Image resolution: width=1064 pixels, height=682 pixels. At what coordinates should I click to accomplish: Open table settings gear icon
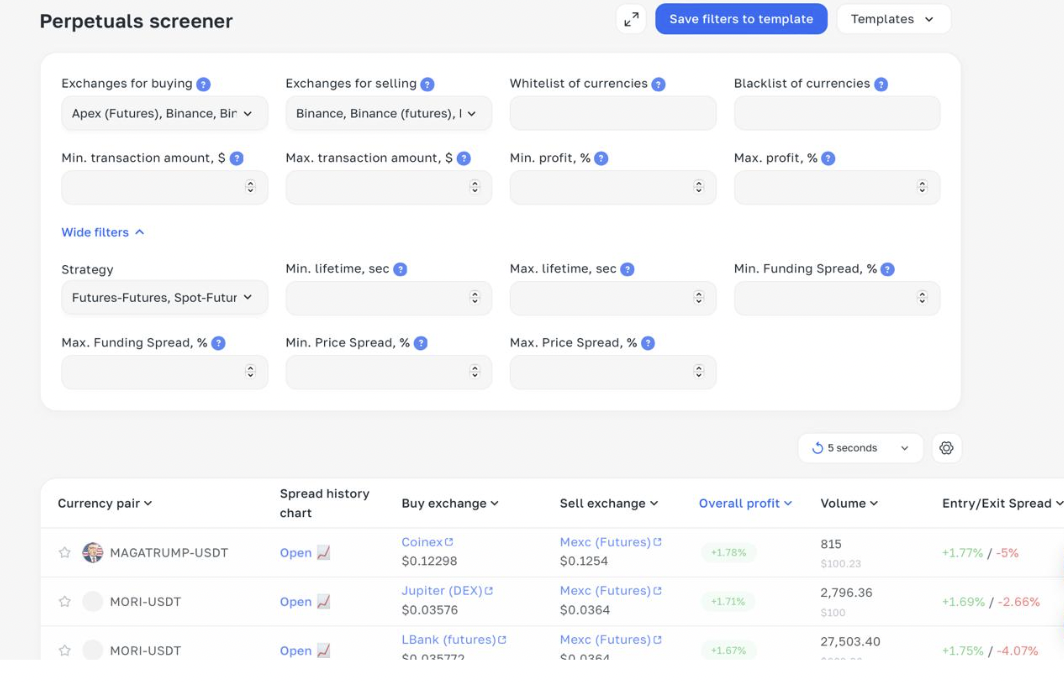pyautogui.click(x=946, y=448)
